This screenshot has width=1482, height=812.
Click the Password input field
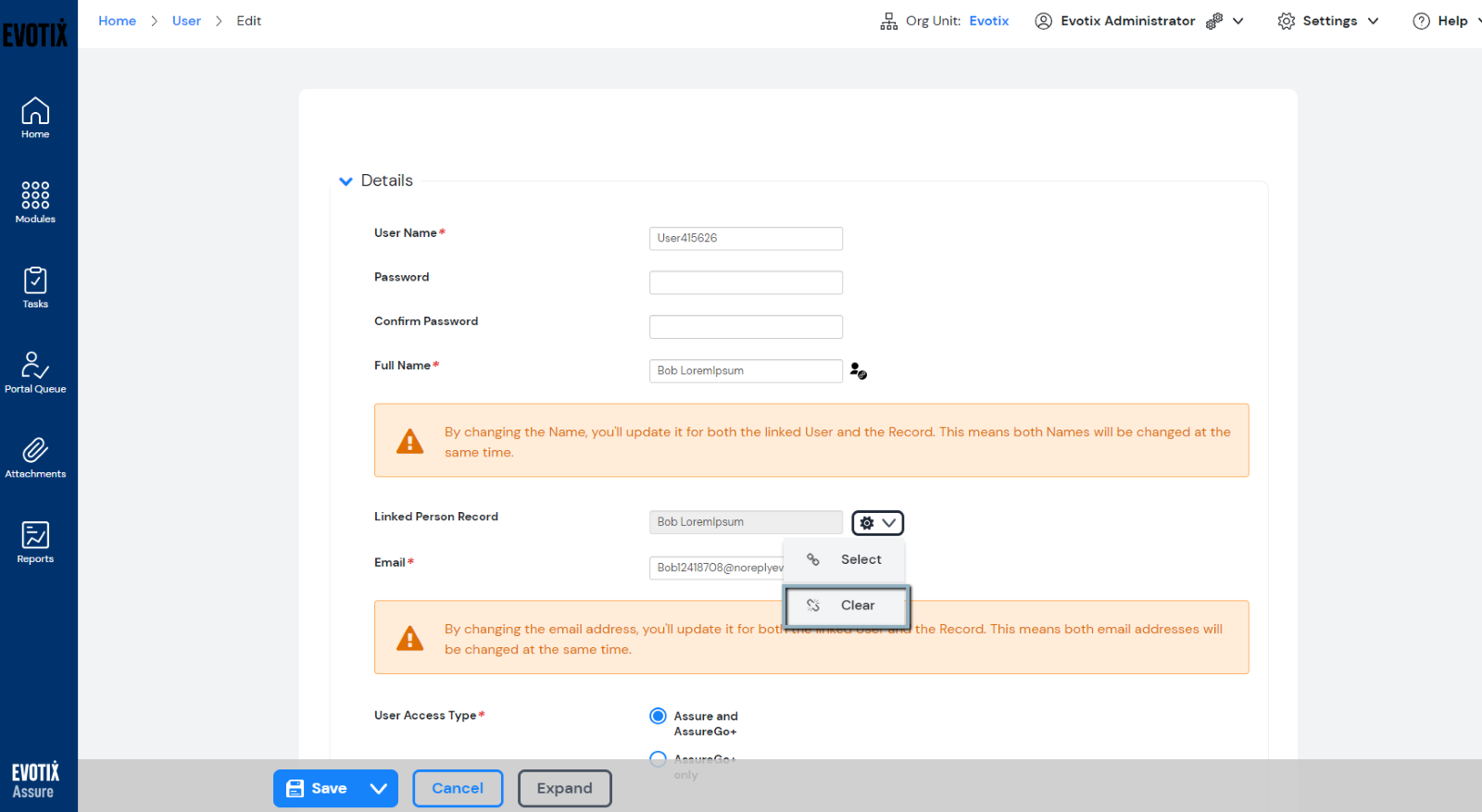pyautogui.click(x=746, y=282)
